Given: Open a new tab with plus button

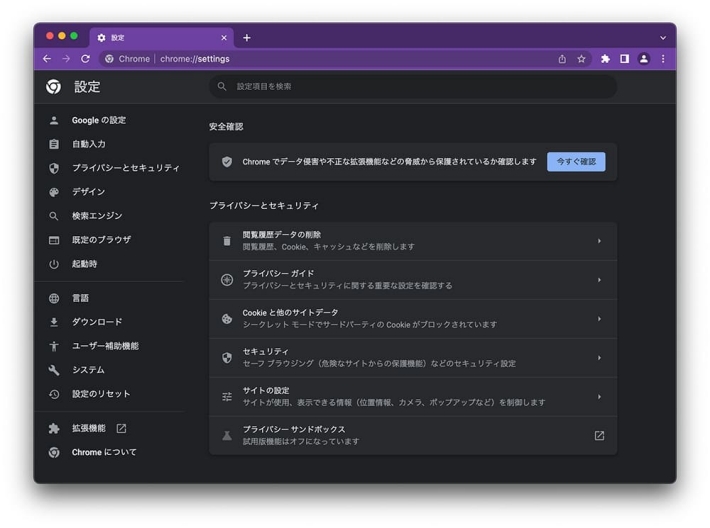Looking at the screenshot, I should coord(247,38).
